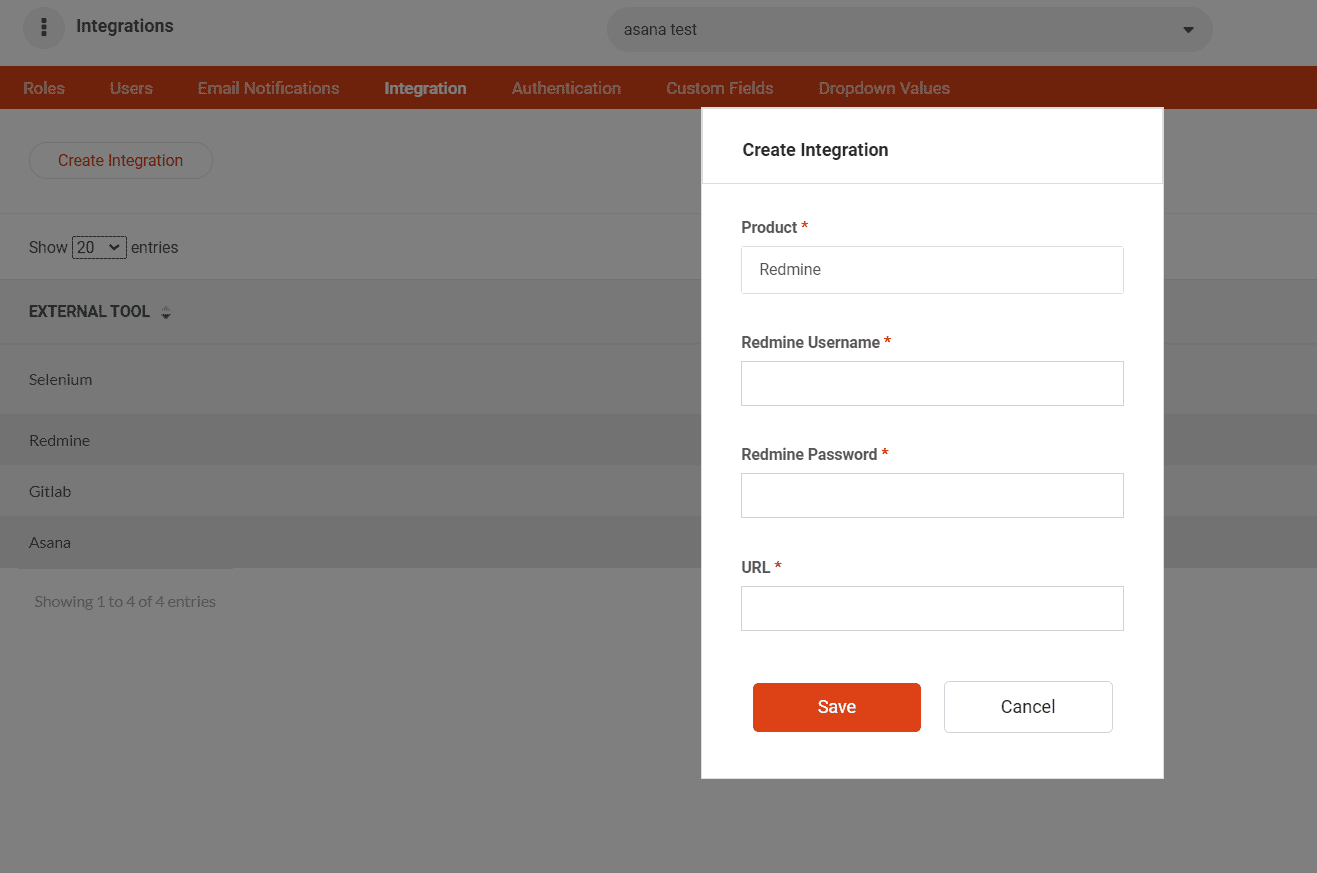Switch to the Users tab
The image size is (1317, 873).
click(x=131, y=88)
